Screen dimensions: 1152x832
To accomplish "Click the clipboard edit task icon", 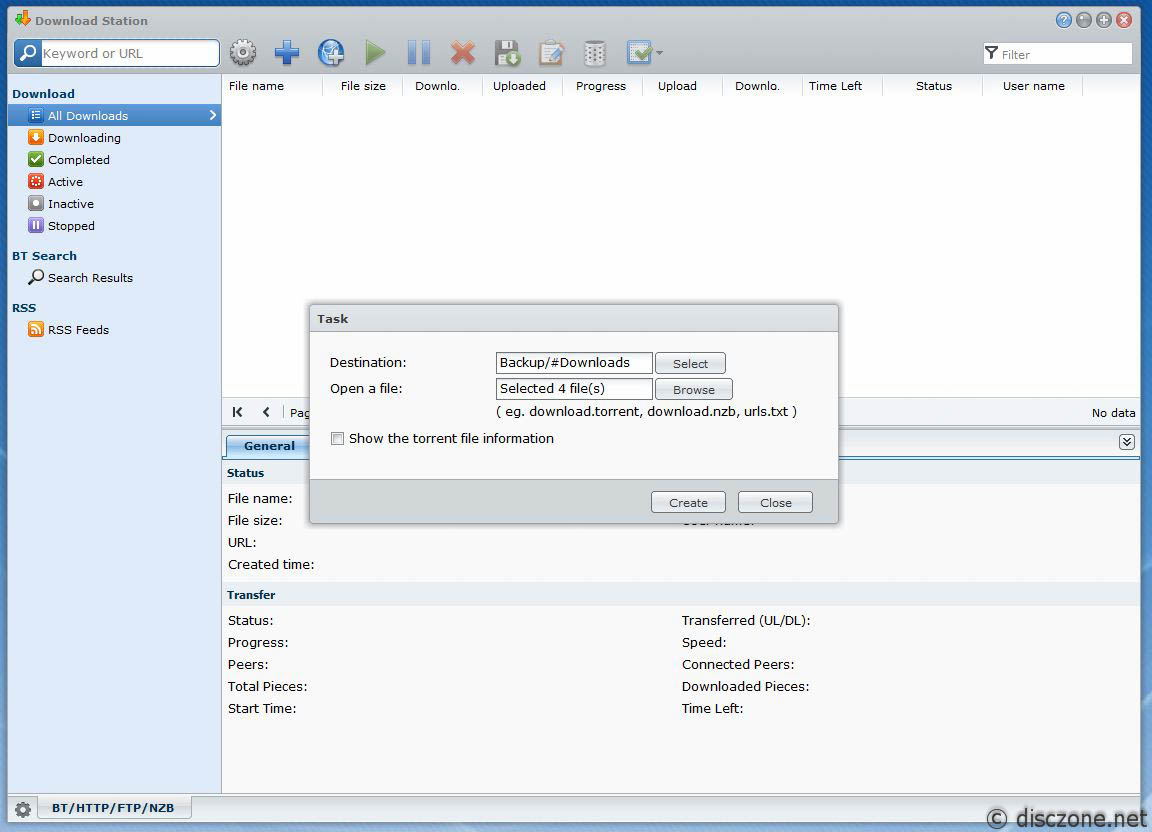I will click(551, 53).
